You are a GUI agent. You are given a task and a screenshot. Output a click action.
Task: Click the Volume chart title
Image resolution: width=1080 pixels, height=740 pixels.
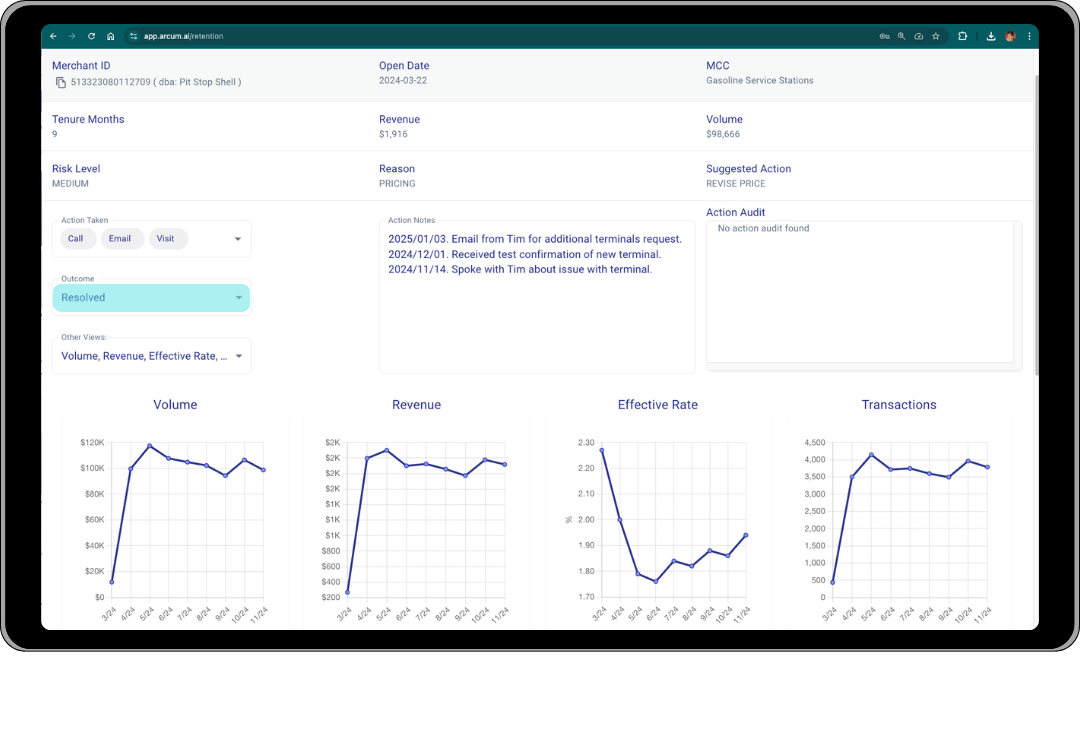175,404
